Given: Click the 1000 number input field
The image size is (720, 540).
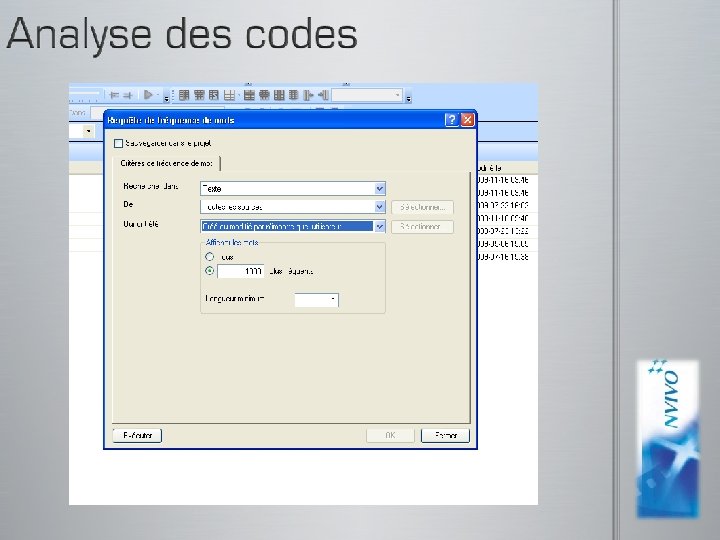Looking at the screenshot, I should pos(241,271).
